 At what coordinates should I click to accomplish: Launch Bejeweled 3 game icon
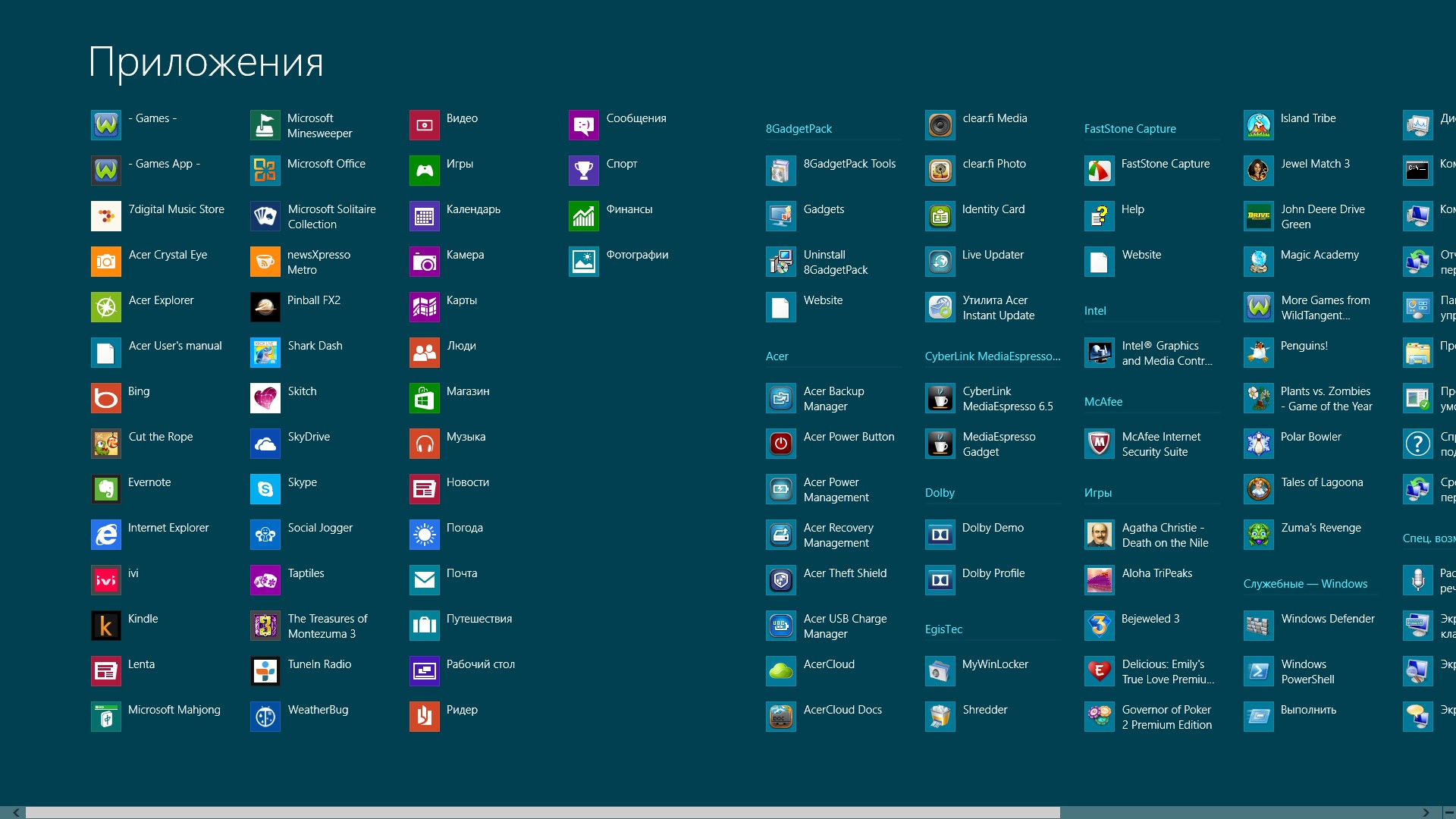pos(1100,626)
